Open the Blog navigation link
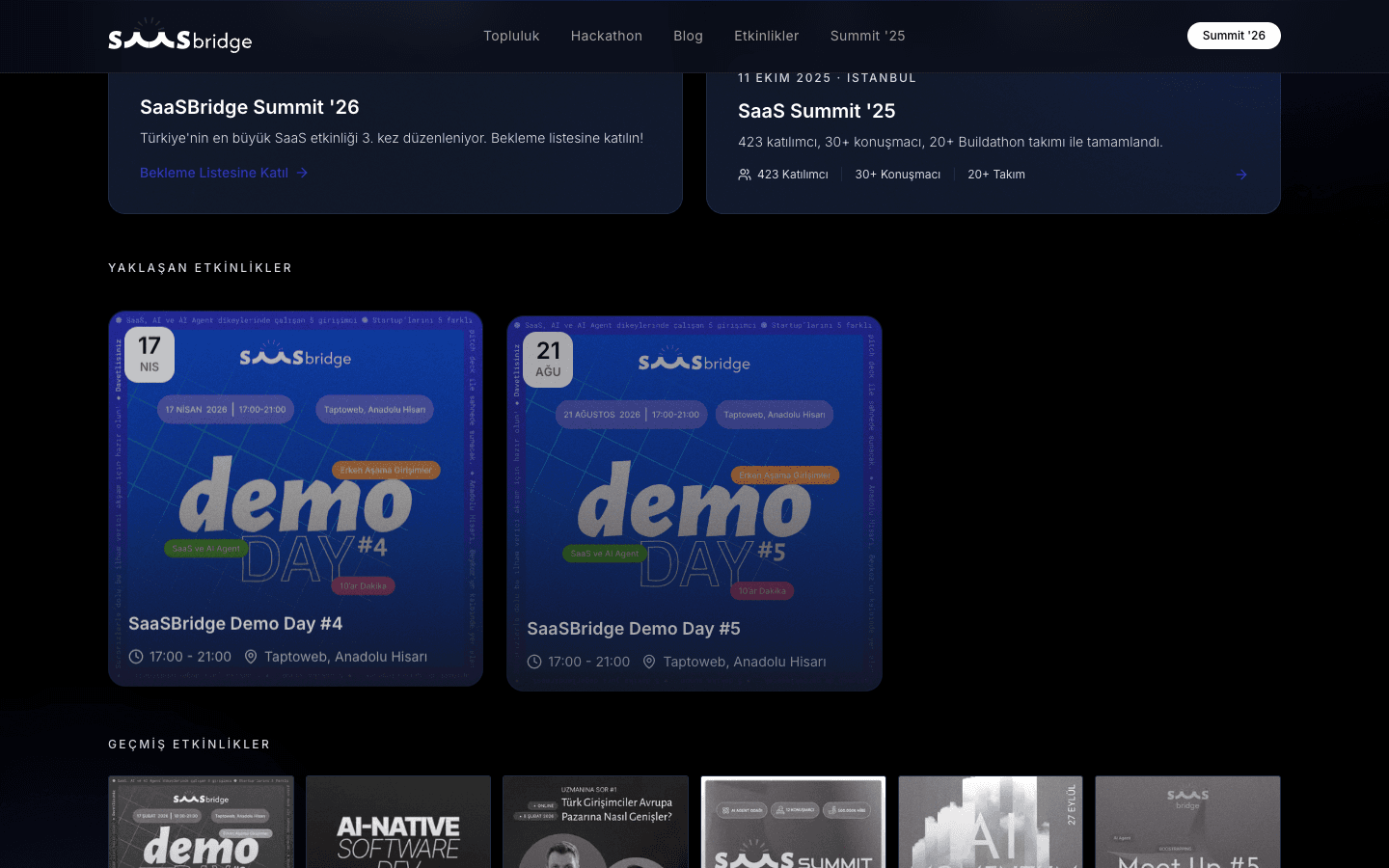The height and width of the screenshot is (868, 1389). click(x=688, y=36)
